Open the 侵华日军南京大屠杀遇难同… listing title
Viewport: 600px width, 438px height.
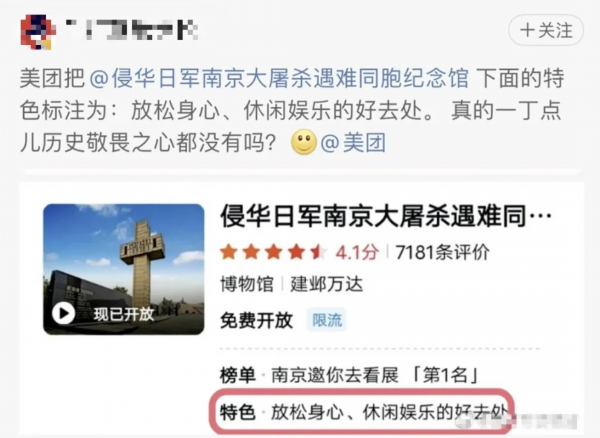coord(386,217)
